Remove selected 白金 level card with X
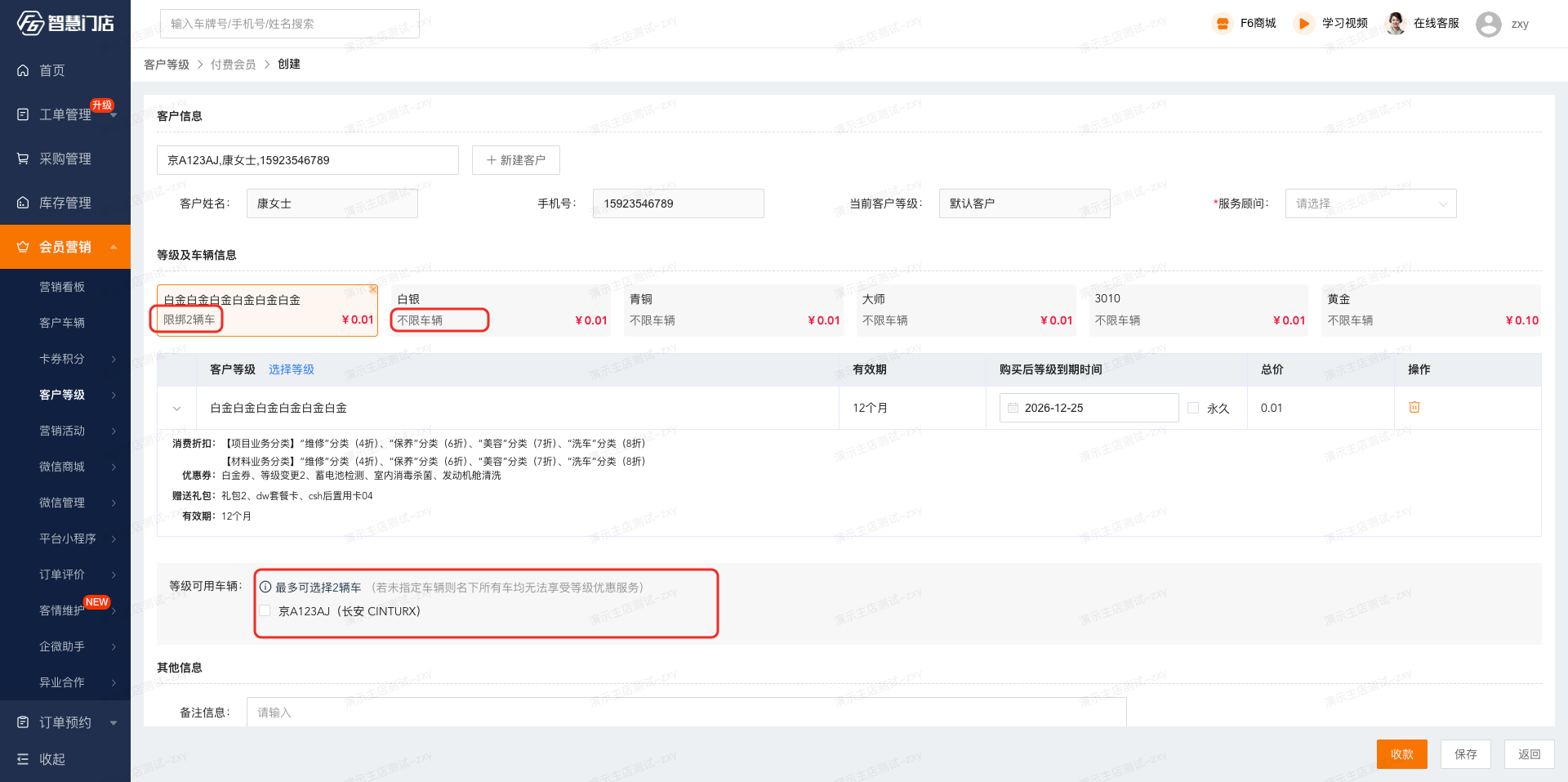 click(x=373, y=290)
